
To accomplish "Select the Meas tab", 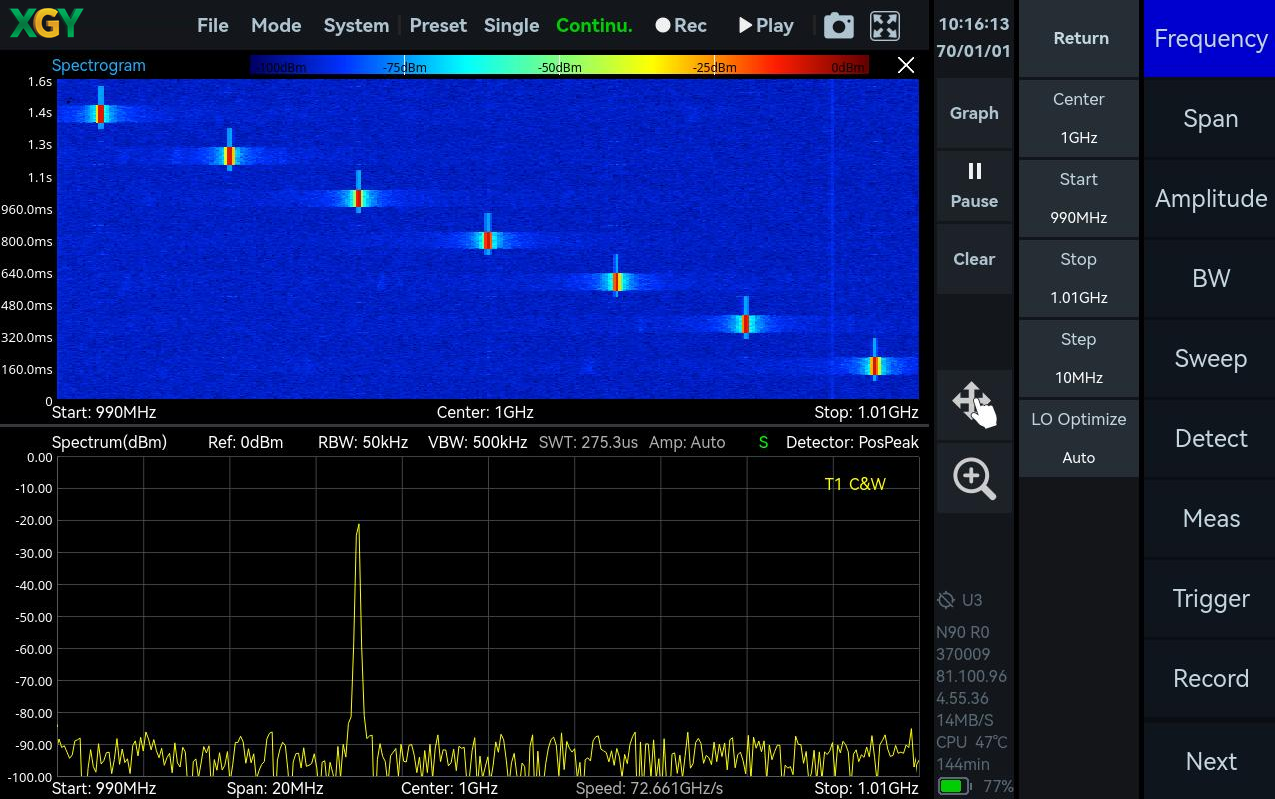I will (x=1210, y=518).
